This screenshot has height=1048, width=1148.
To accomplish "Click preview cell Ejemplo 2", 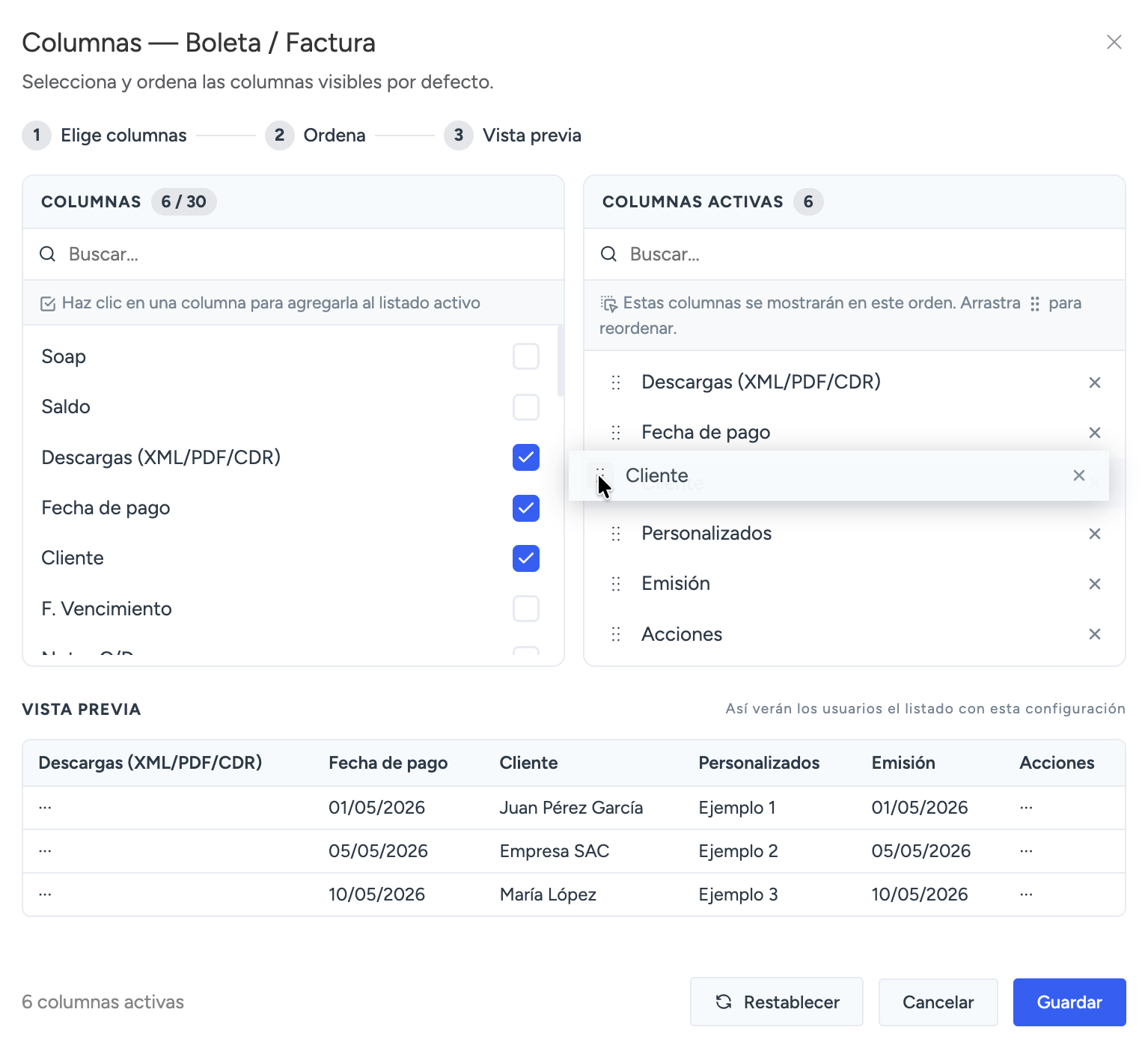I will pyautogui.click(x=738, y=851).
